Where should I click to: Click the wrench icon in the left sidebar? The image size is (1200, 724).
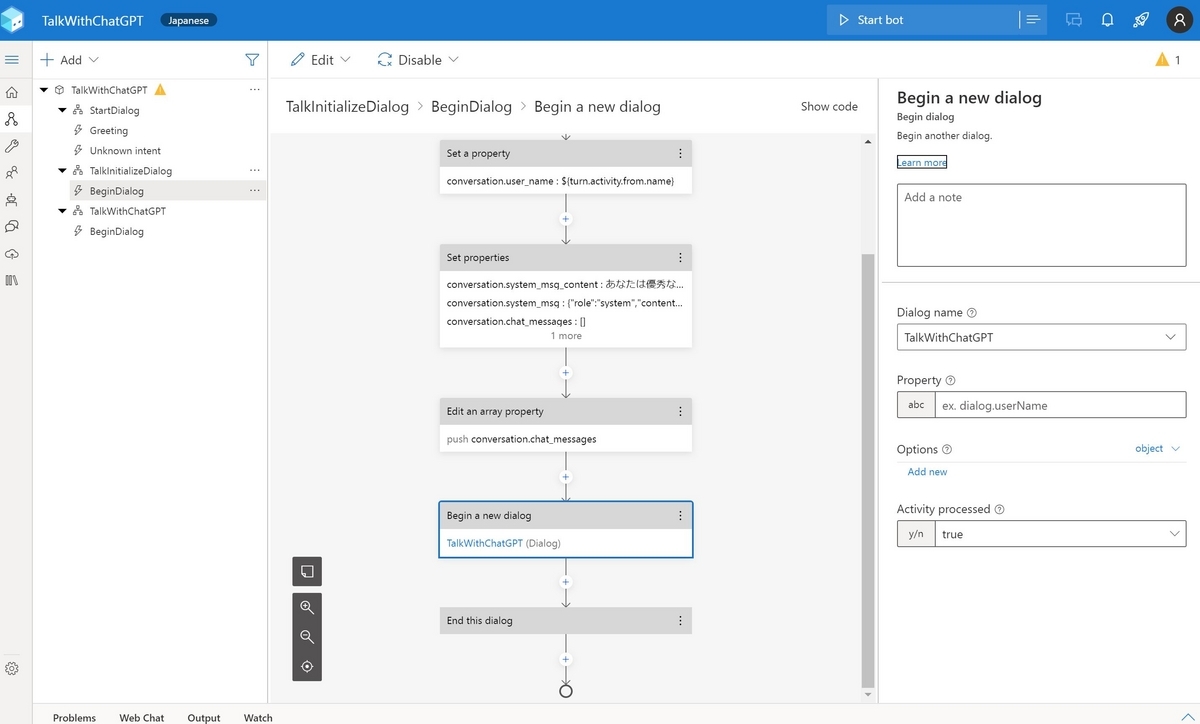click(12, 144)
